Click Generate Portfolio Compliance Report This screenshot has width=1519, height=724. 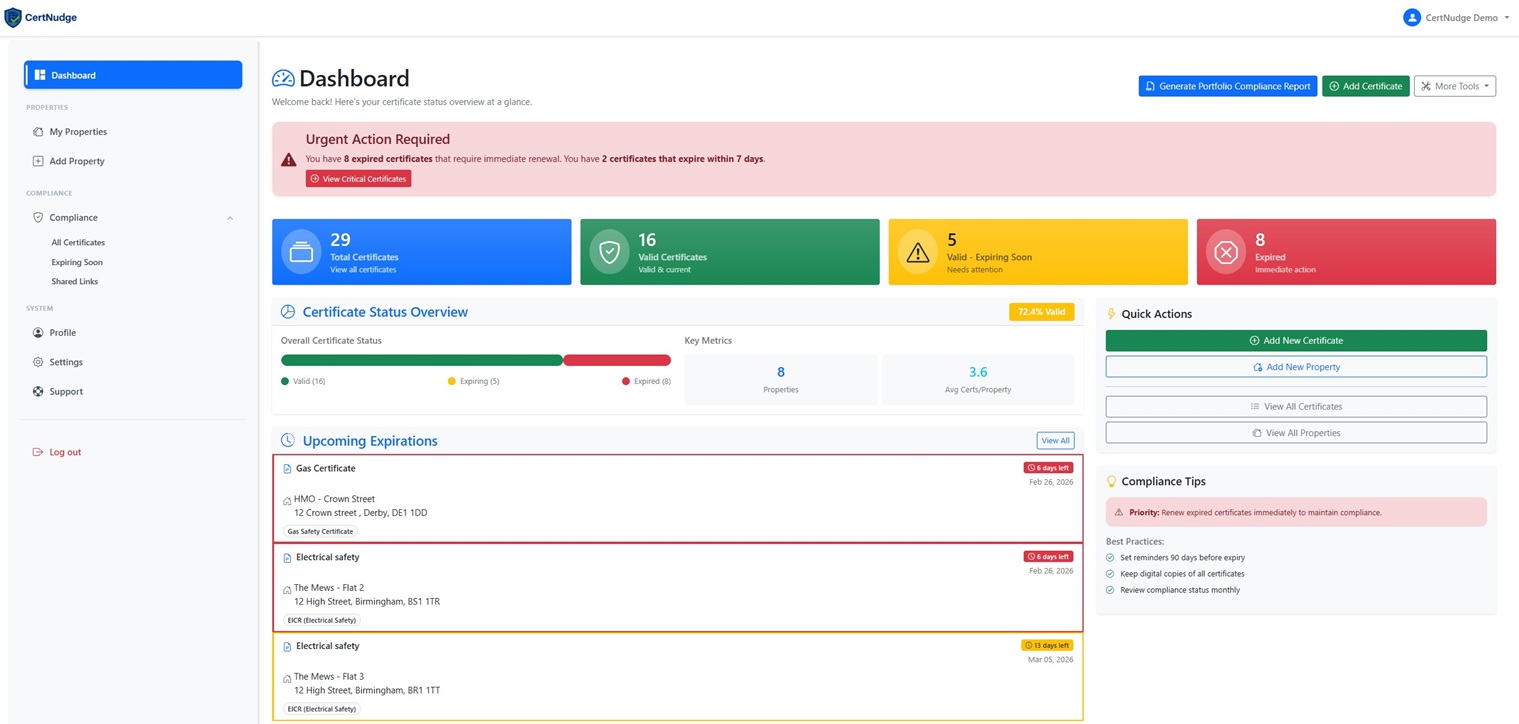point(1227,86)
